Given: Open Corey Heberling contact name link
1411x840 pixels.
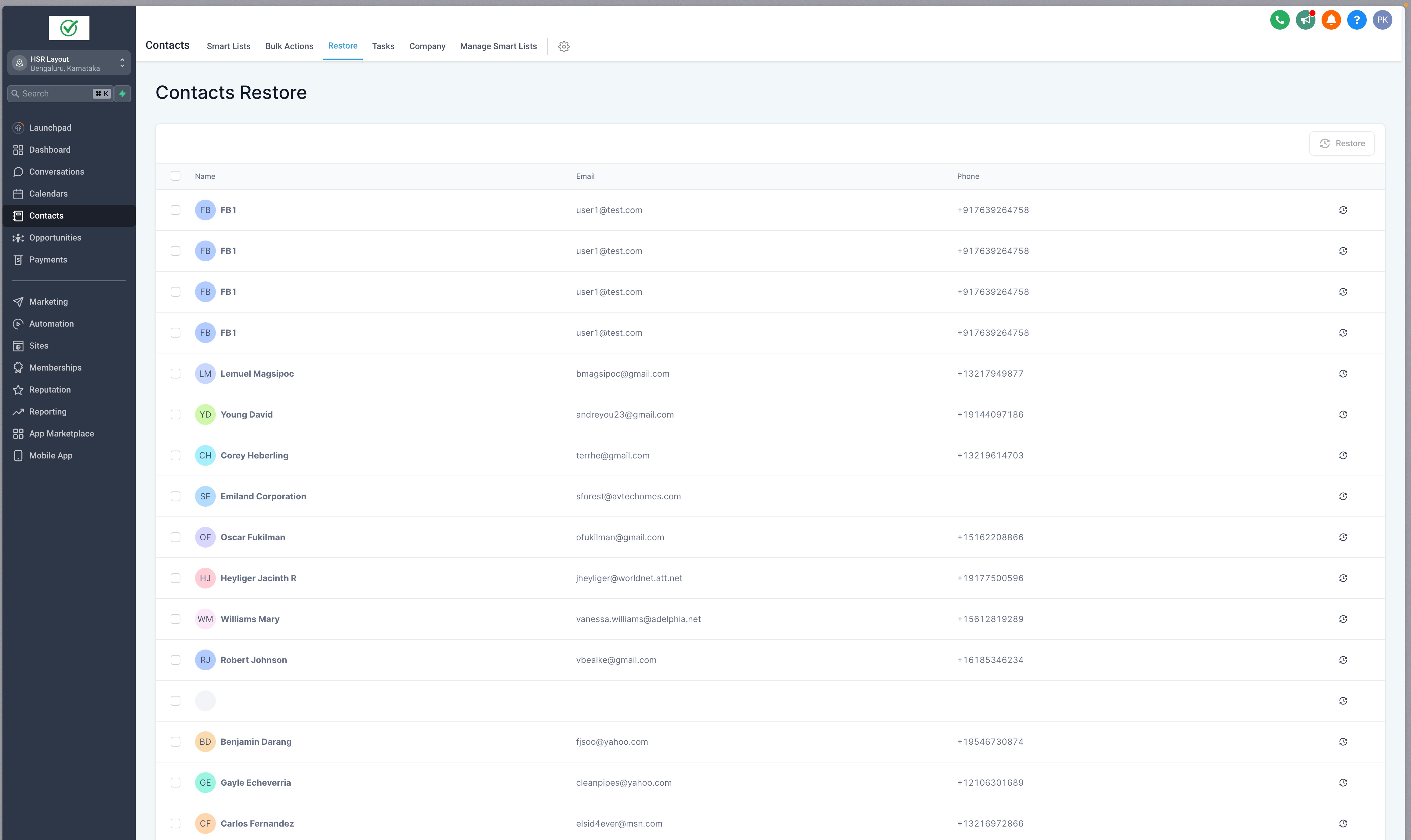Looking at the screenshot, I should (254, 456).
